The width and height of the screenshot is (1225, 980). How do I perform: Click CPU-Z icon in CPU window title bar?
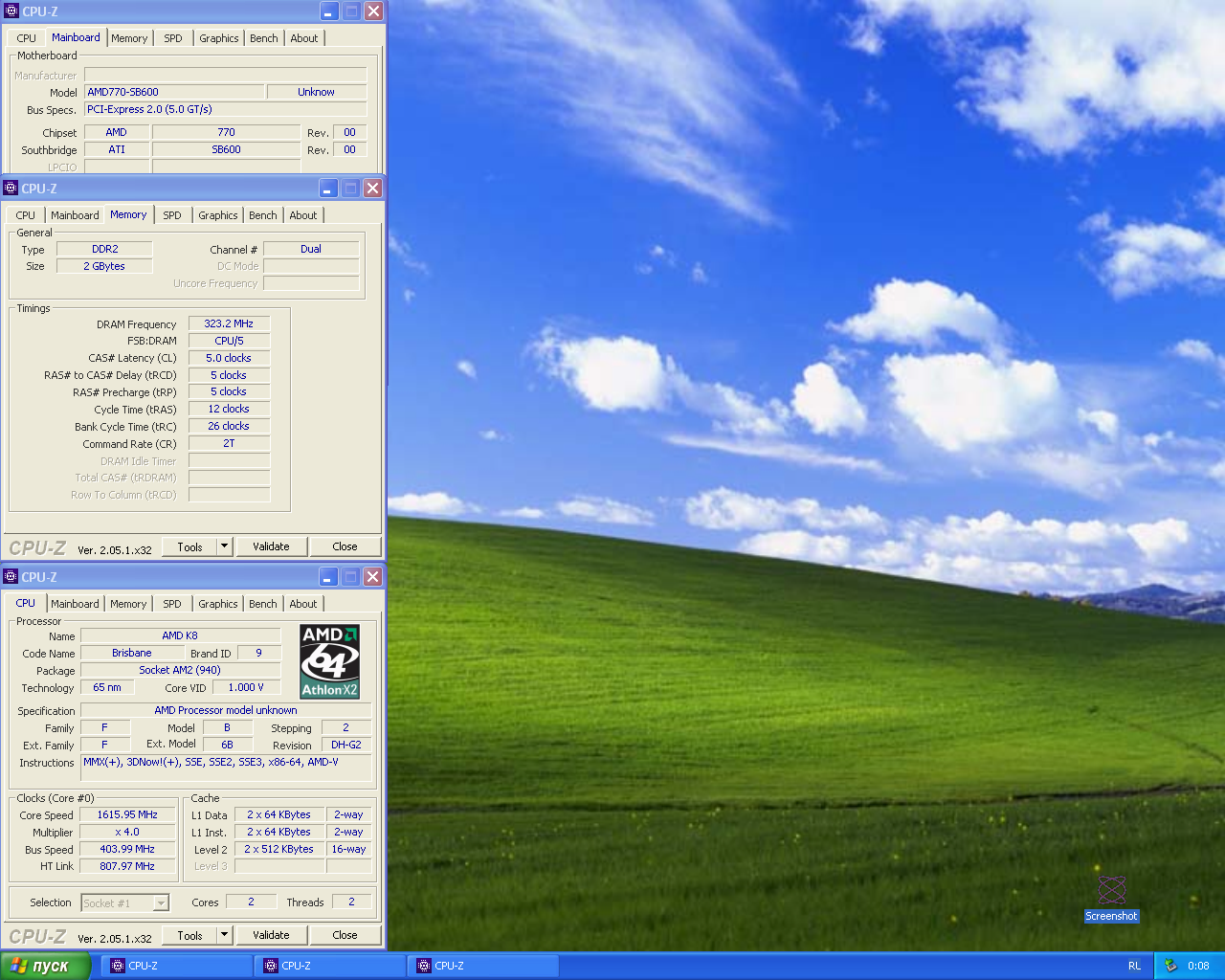[x=11, y=577]
